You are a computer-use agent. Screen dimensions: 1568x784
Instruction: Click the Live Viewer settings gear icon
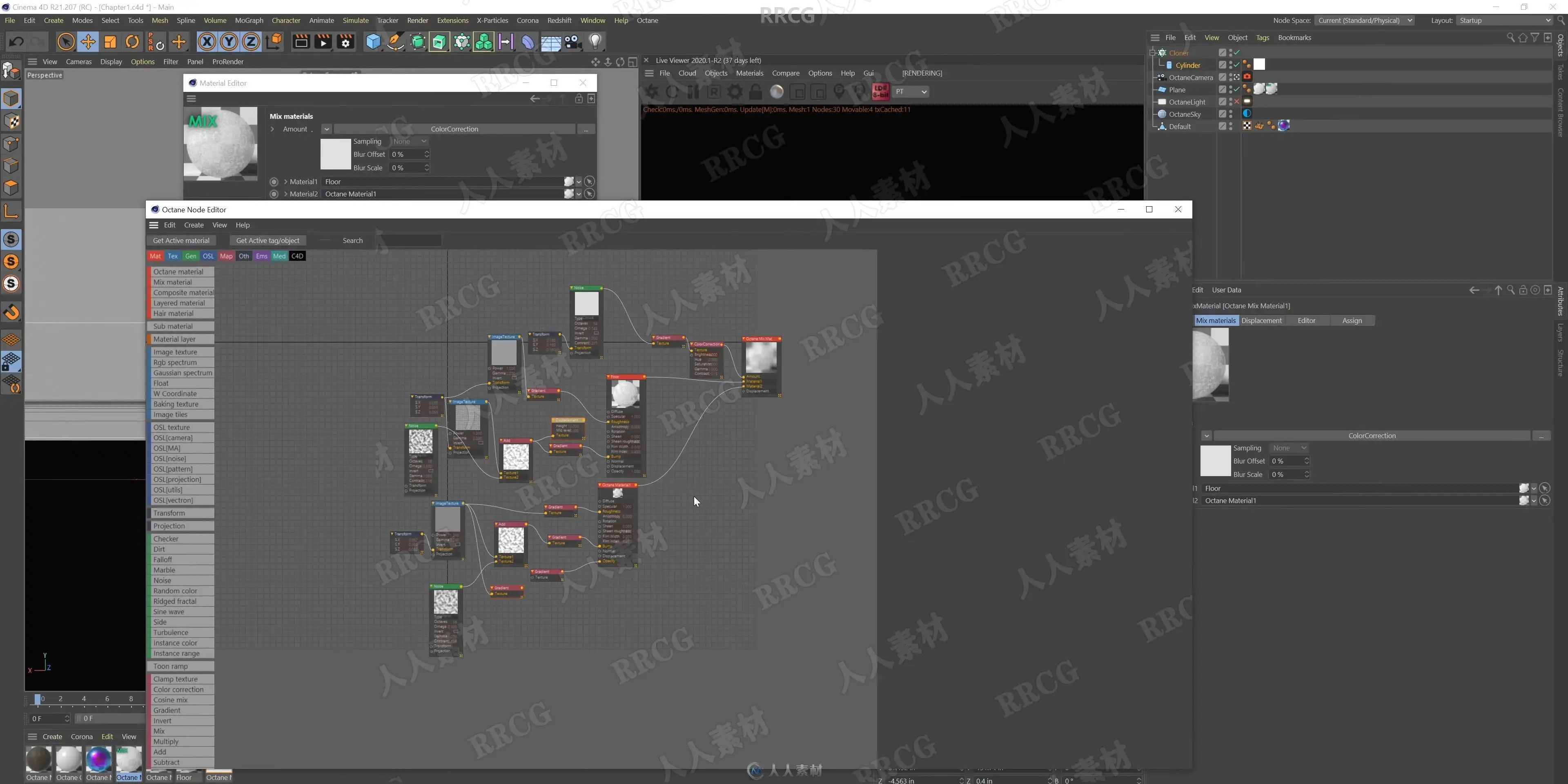735,91
